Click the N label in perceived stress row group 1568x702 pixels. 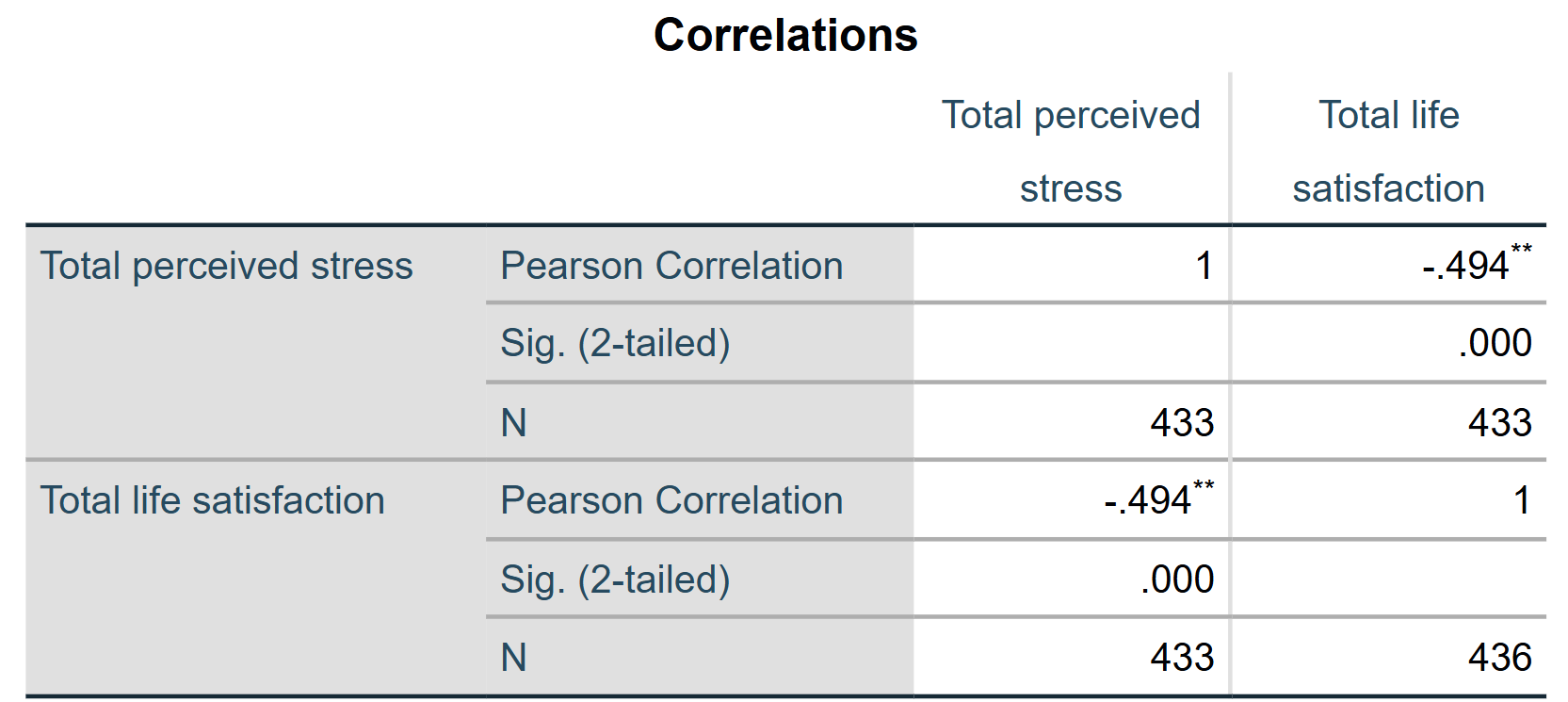coord(513,422)
